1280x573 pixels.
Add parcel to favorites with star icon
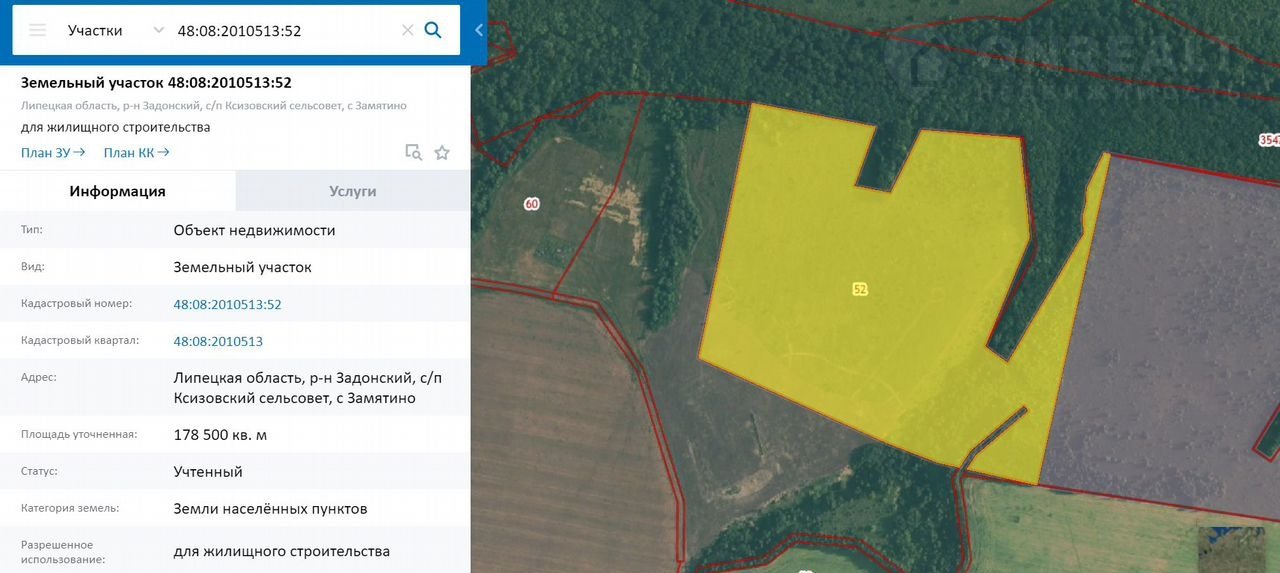pyautogui.click(x=442, y=152)
